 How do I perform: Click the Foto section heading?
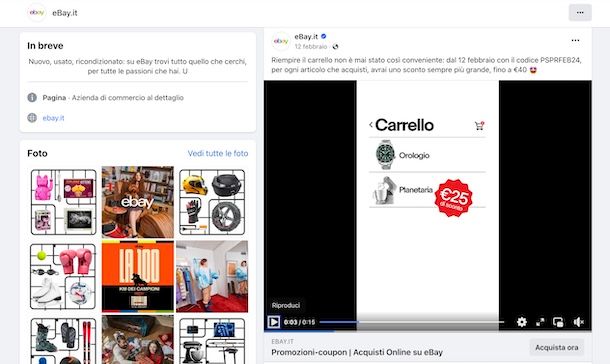click(37, 153)
